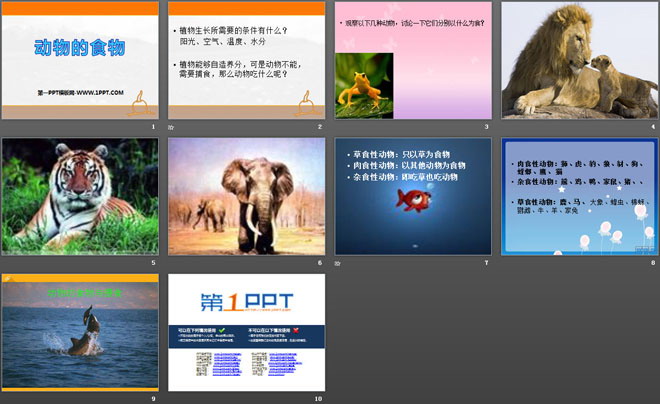Click the text 阳光、空气、温度、水分

pyautogui.click(x=223, y=41)
